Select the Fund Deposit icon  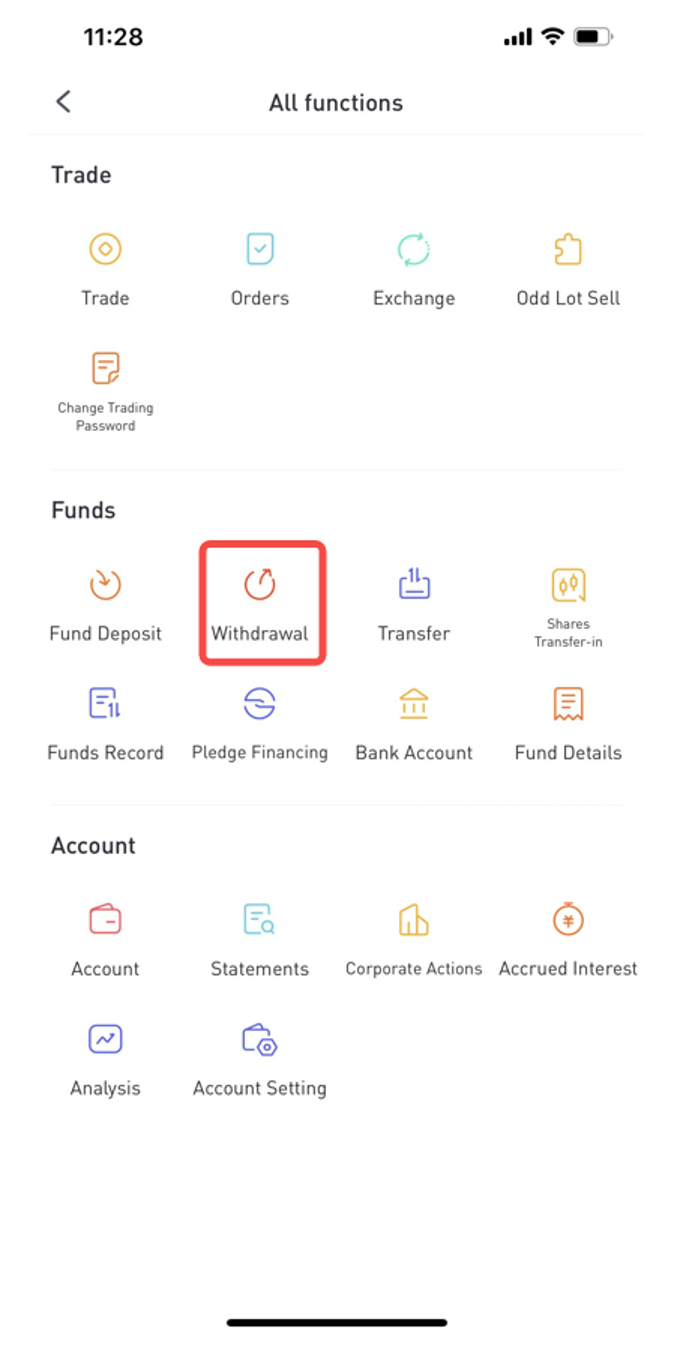(x=105, y=584)
